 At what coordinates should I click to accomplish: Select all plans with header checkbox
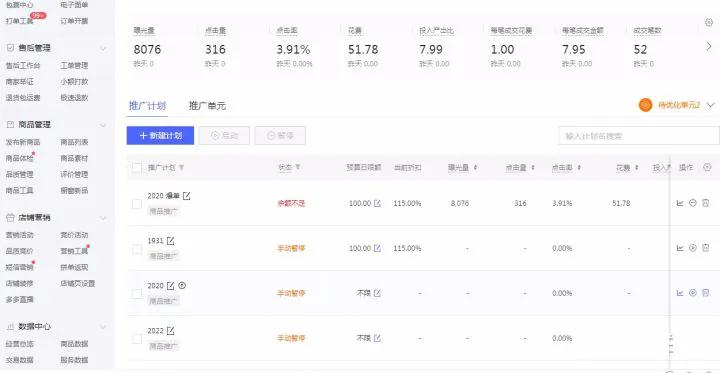click(137, 168)
